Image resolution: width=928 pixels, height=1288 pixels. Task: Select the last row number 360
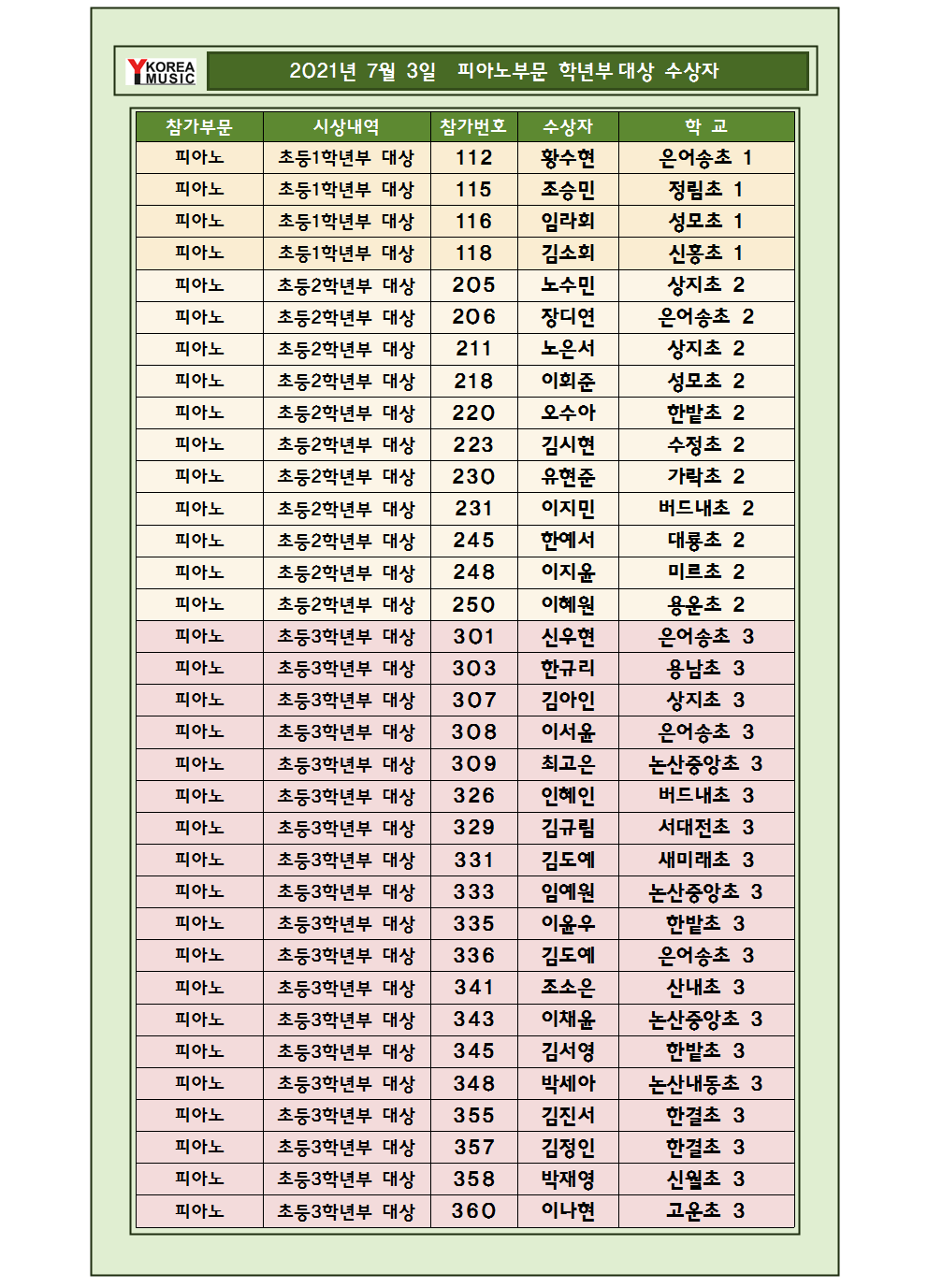tap(473, 1211)
